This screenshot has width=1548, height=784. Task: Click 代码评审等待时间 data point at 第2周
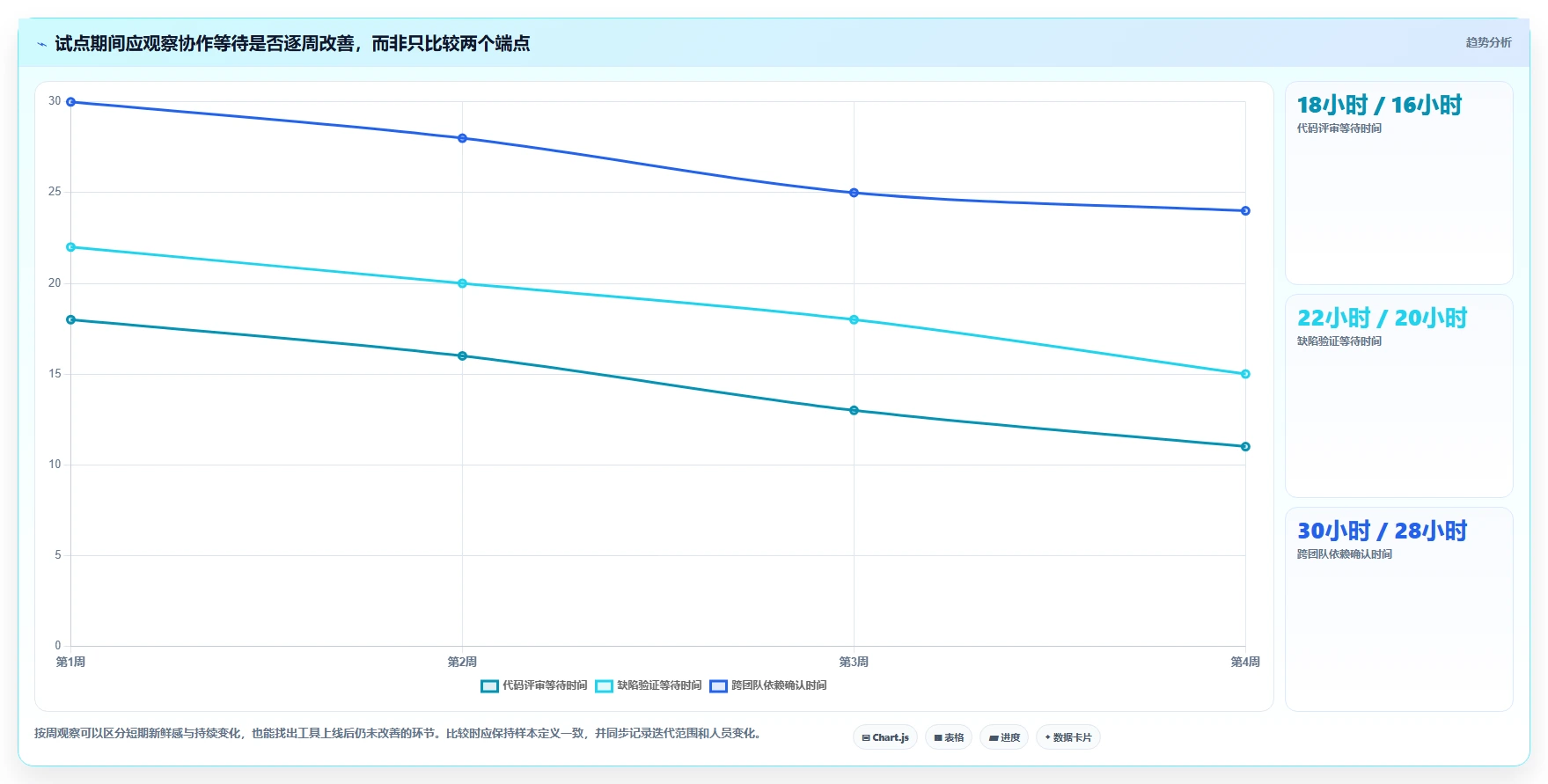click(x=462, y=356)
